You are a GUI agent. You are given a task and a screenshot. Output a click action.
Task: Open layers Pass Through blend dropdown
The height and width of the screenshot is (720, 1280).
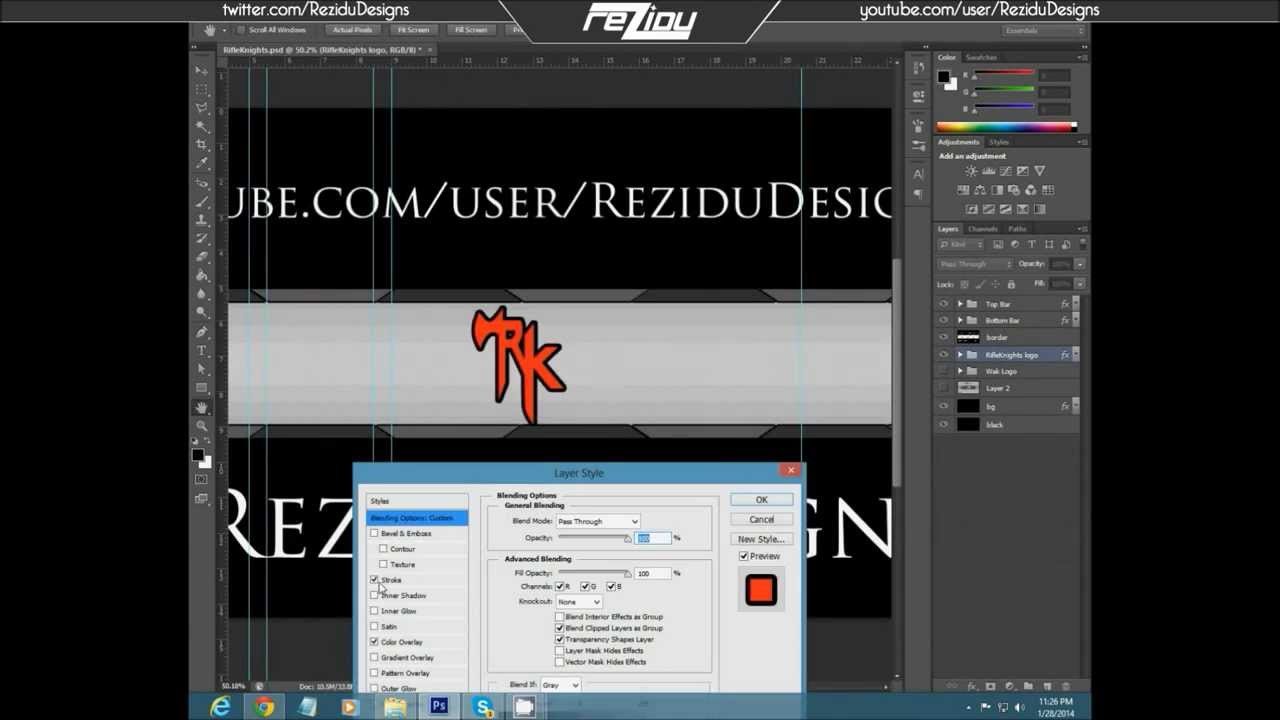(x=976, y=264)
